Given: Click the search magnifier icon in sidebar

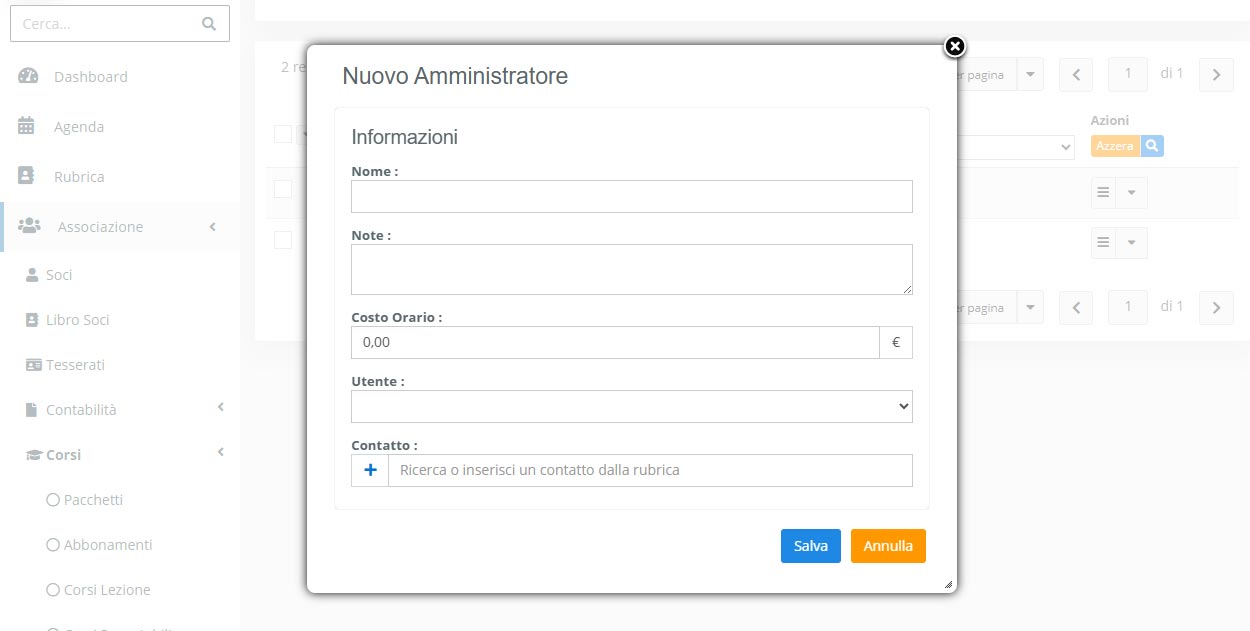Looking at the screenshot, I should pos(209,24).
